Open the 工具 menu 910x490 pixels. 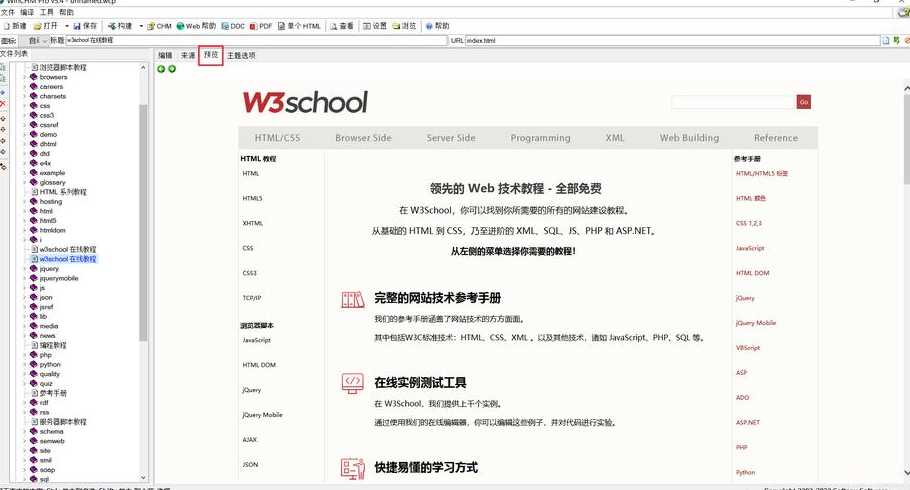click(46, 12)
